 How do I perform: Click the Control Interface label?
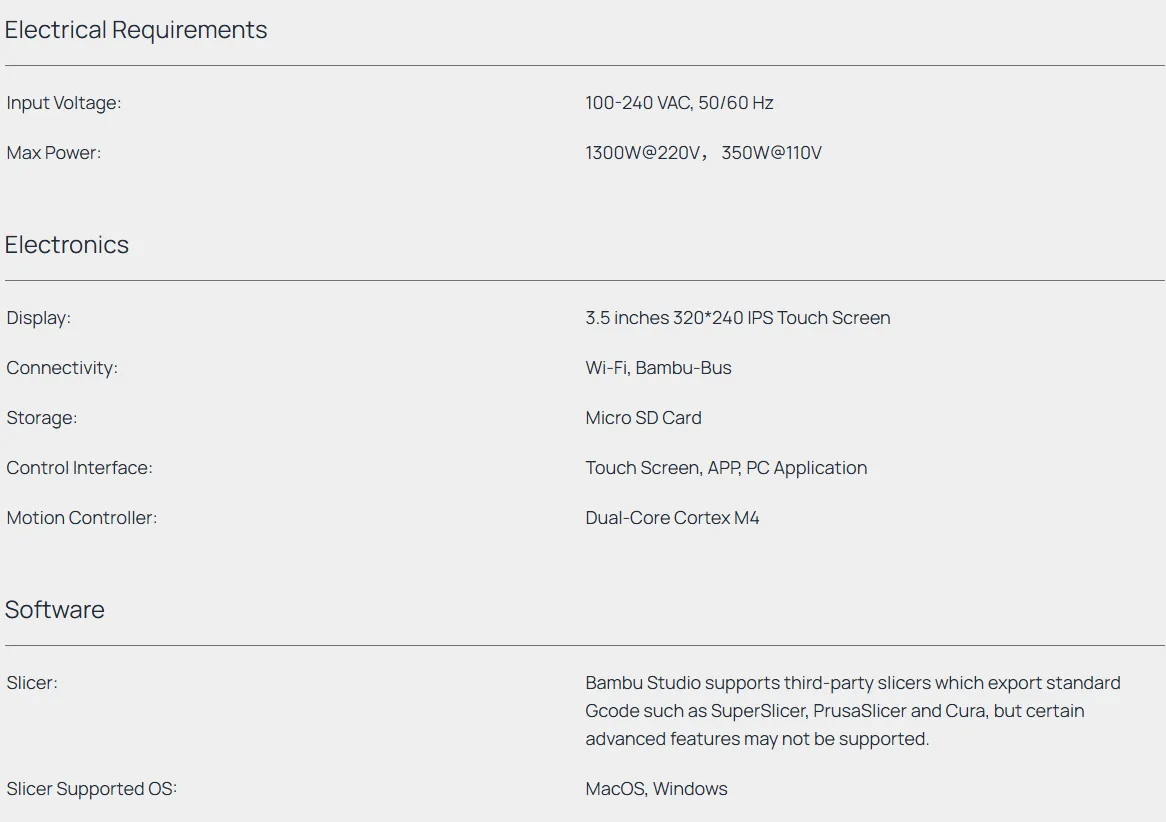(80, 468)
